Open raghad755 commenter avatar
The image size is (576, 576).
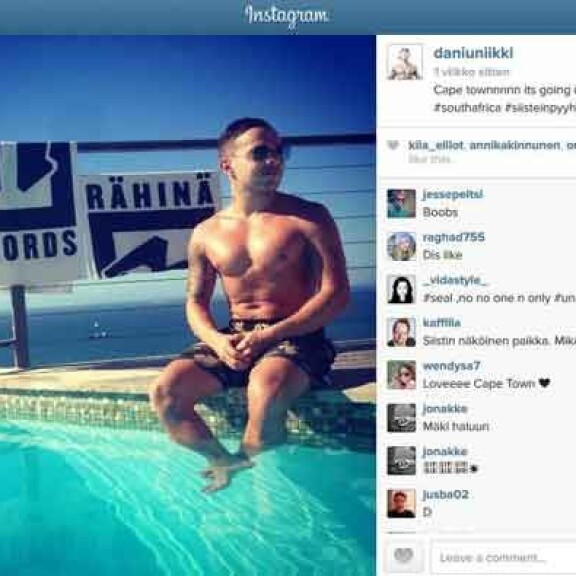coord(401,246)
